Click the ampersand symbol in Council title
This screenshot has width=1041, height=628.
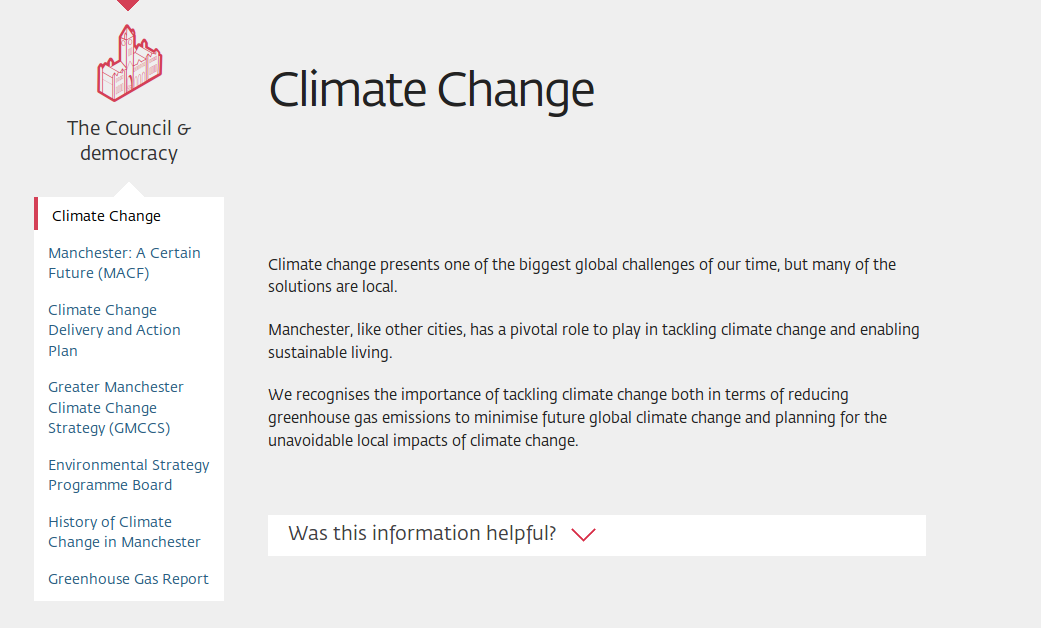point(183,129)
